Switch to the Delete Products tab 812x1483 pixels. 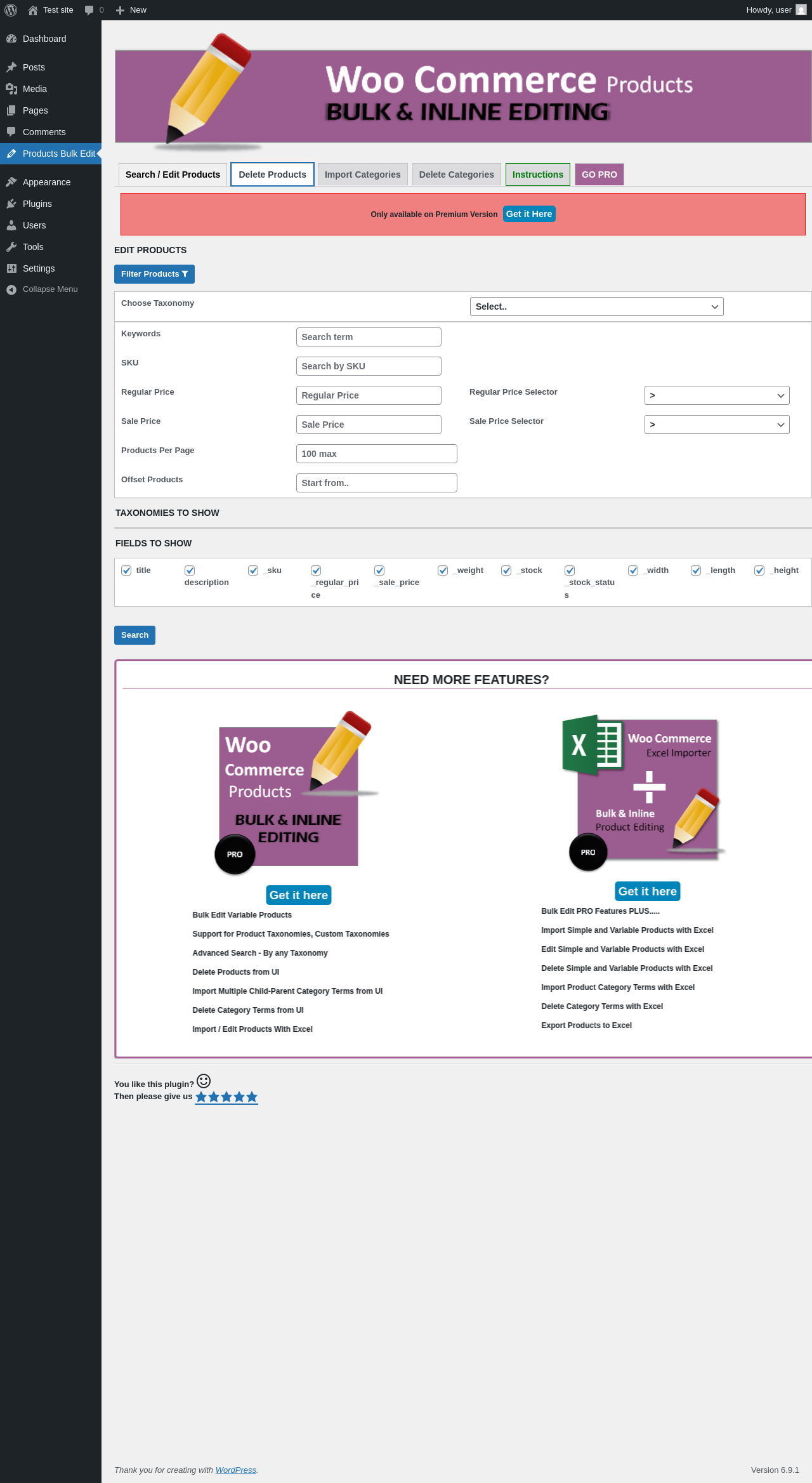click(x=272, y=175)
